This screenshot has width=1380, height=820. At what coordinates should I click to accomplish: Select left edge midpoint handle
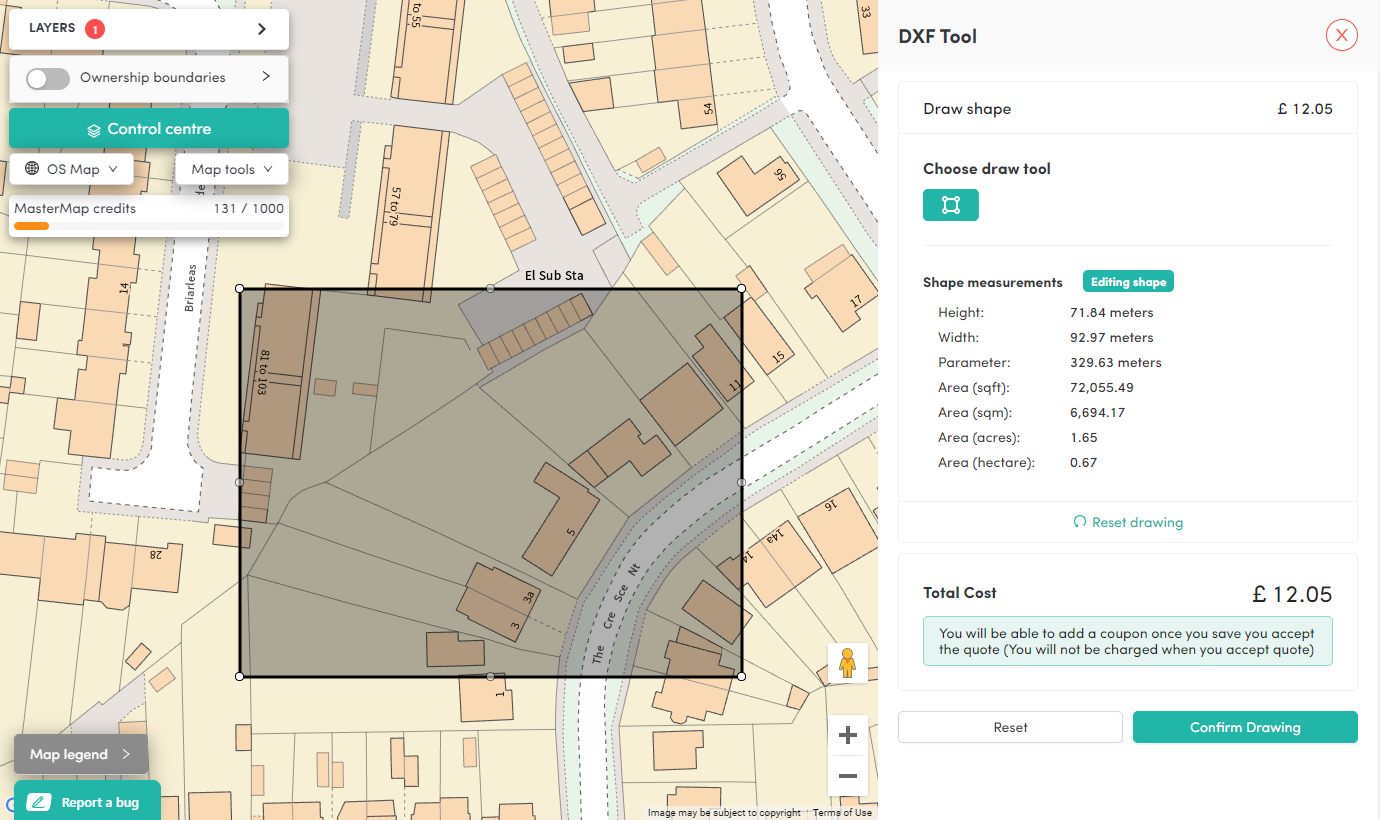pyautogui.click(x=240, y=482)
